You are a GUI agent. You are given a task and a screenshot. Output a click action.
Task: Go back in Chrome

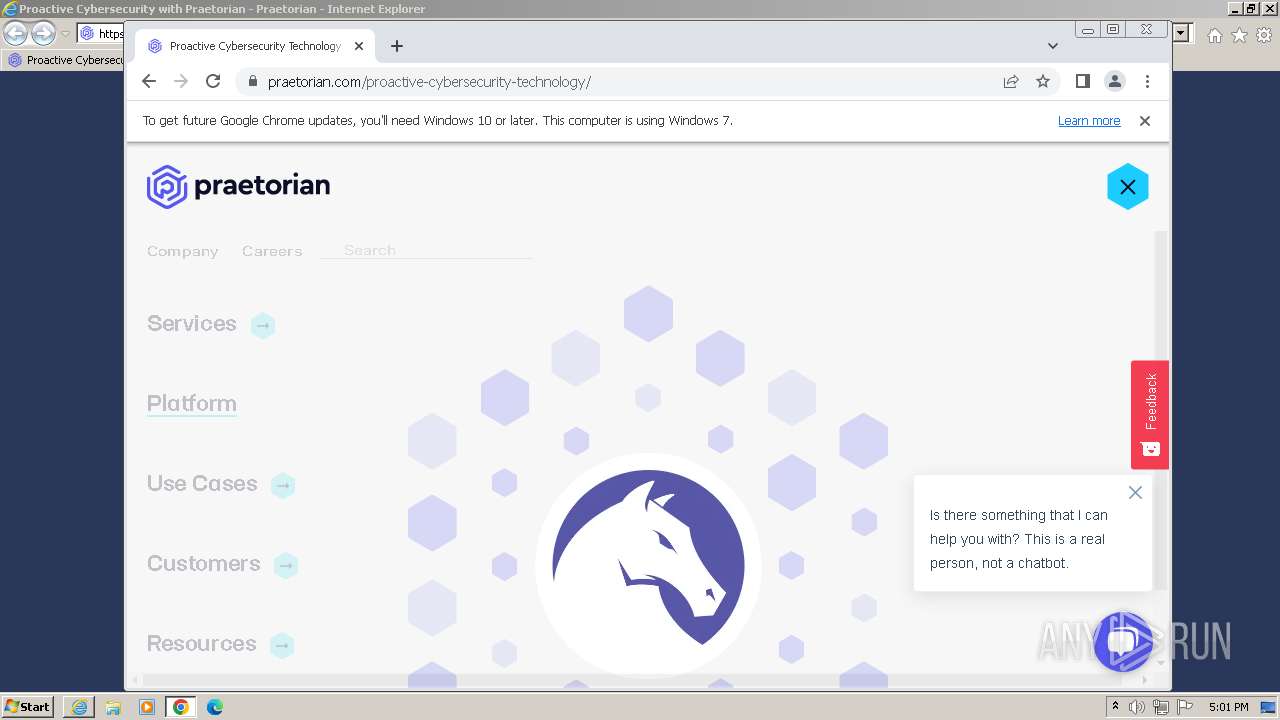[x=149, y=81]
